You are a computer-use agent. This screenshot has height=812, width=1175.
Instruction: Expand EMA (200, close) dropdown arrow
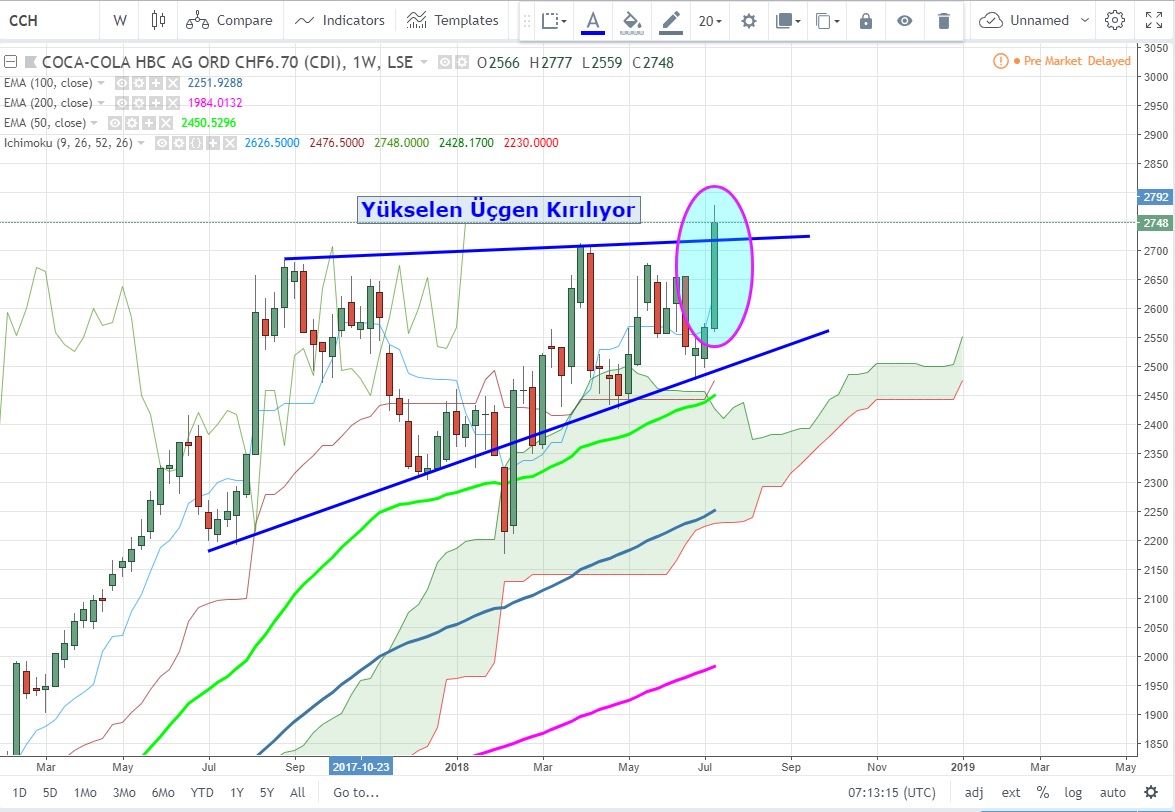pyautogui.click(x=101, y=103)
